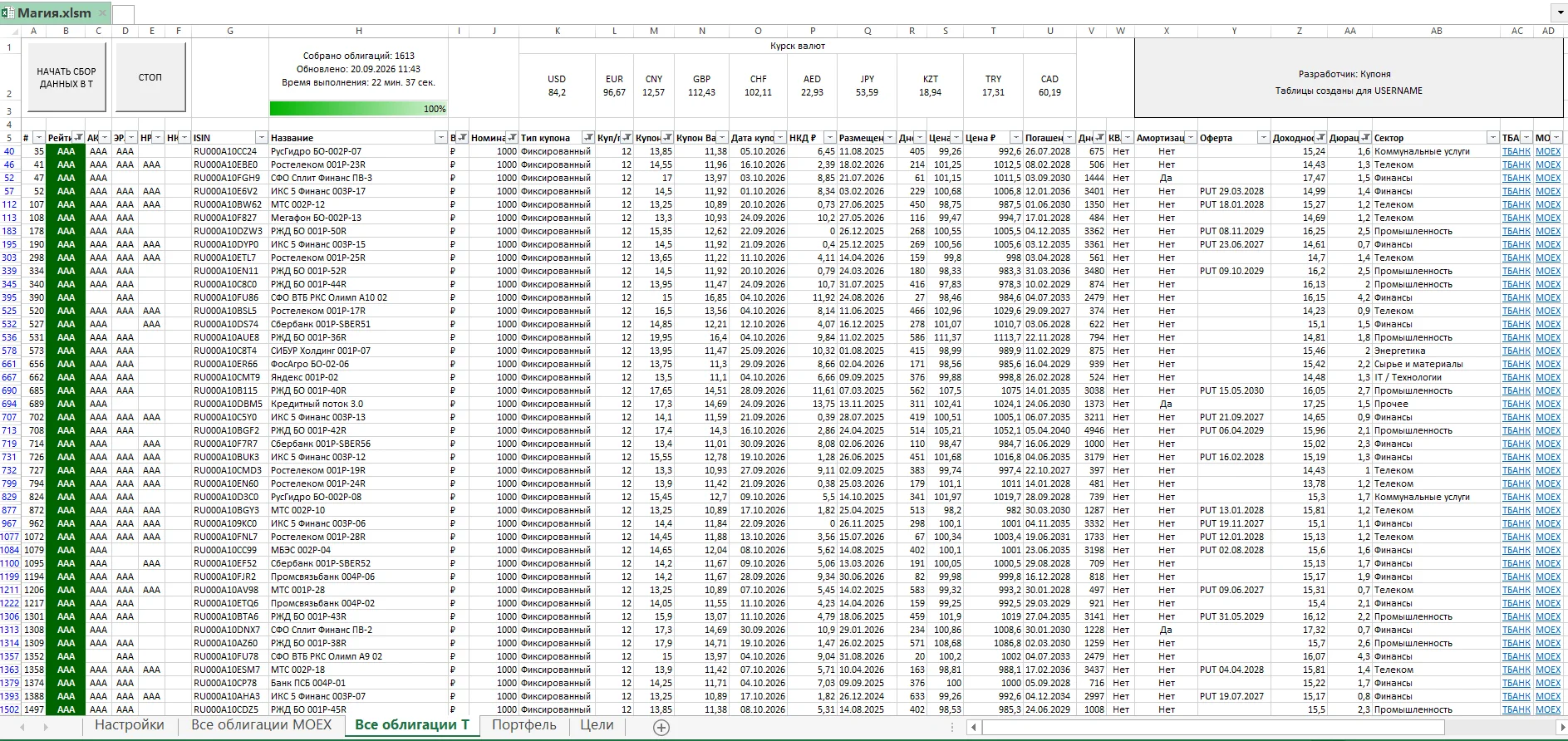Select the Магия.xlsm workbook tab
Viewport: 1568px width, 741px height.
pyautogui.click(x=55, y=13)
